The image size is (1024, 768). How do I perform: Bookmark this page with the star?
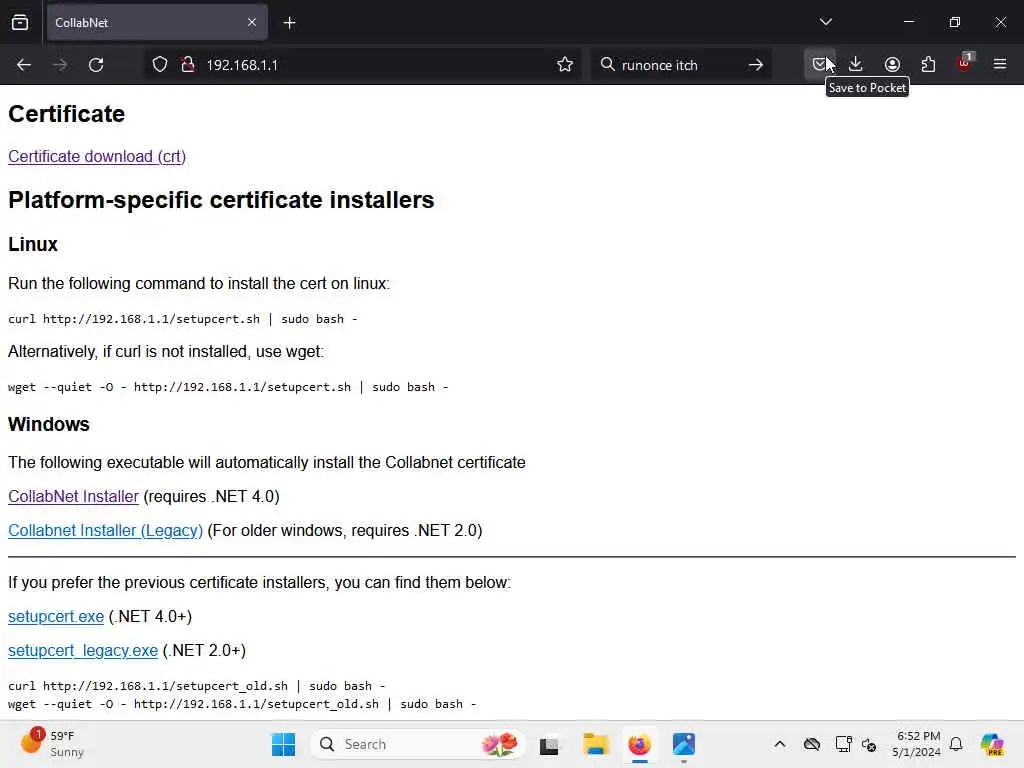(565, 65)
